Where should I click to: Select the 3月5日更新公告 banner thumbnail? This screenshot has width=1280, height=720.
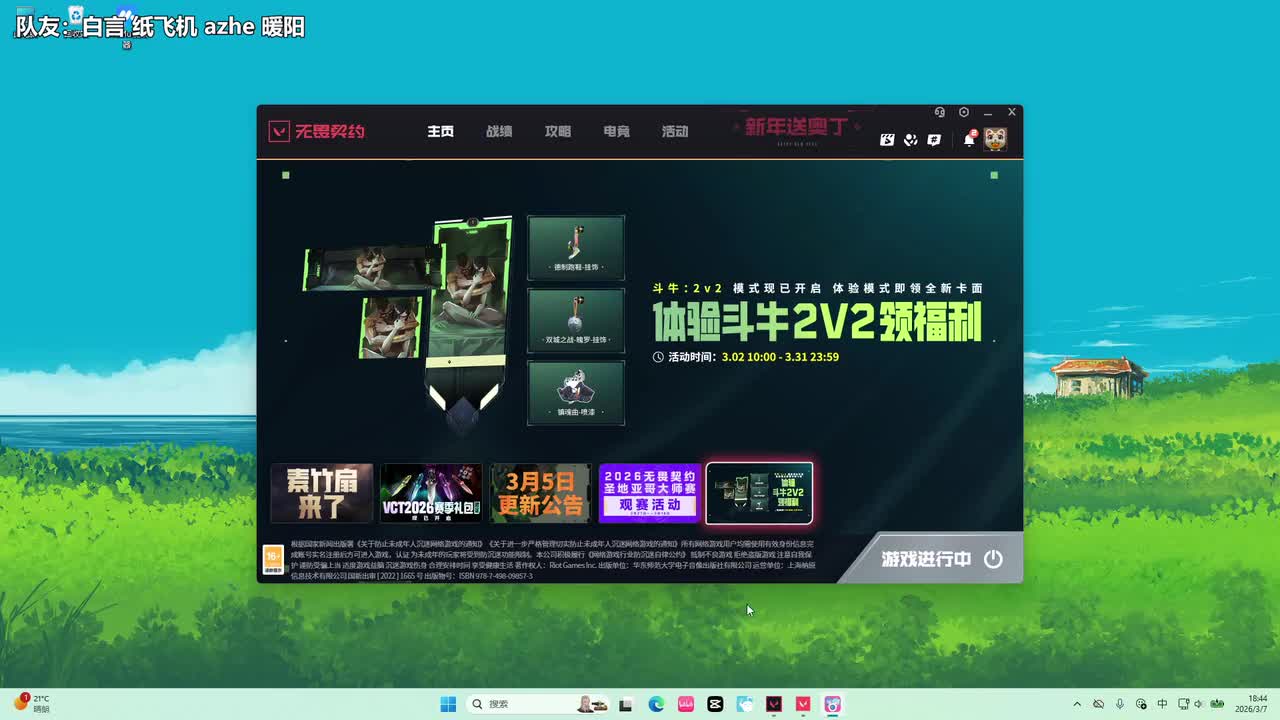540,493
